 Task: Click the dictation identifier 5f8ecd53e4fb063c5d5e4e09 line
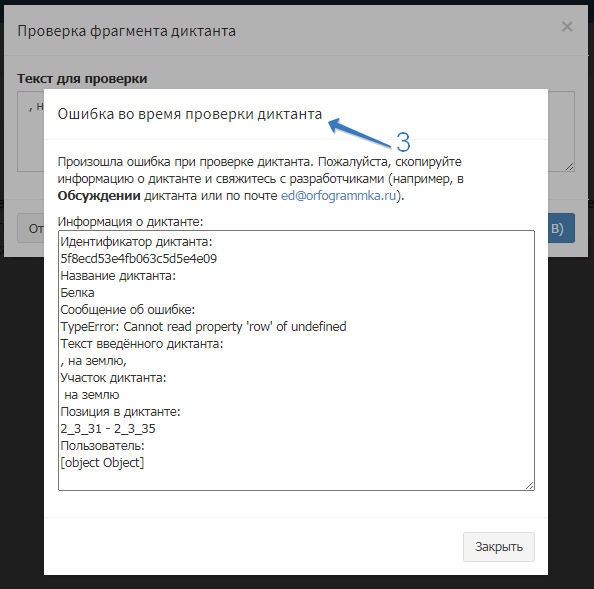[139, 259]
